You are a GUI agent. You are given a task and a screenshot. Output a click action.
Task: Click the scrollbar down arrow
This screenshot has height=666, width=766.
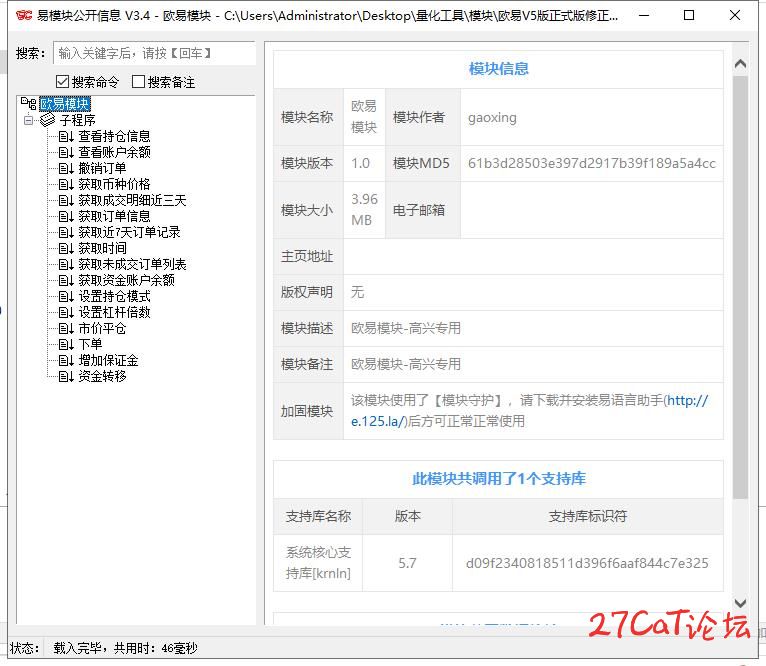(x=741, y=603)
